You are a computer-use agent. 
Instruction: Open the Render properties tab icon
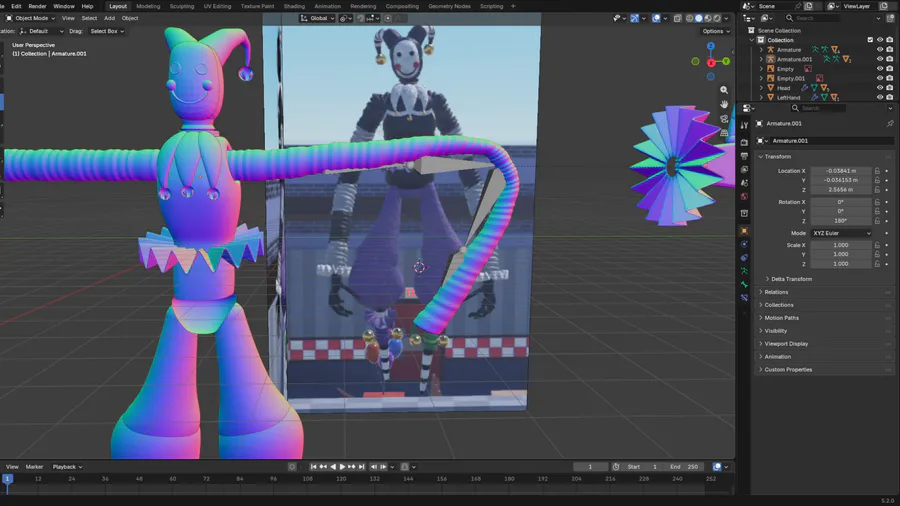[x=744, y=142]
